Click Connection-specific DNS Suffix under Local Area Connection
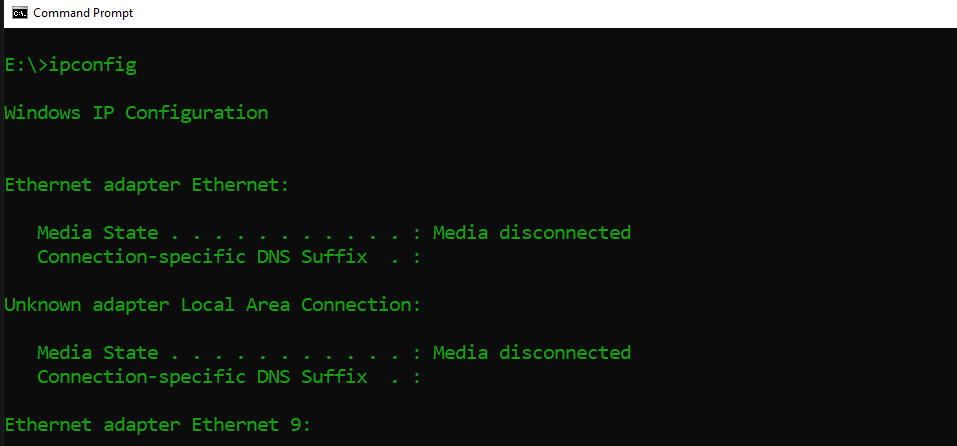Viewport: 957px width, 446px height. click(202, 377)
